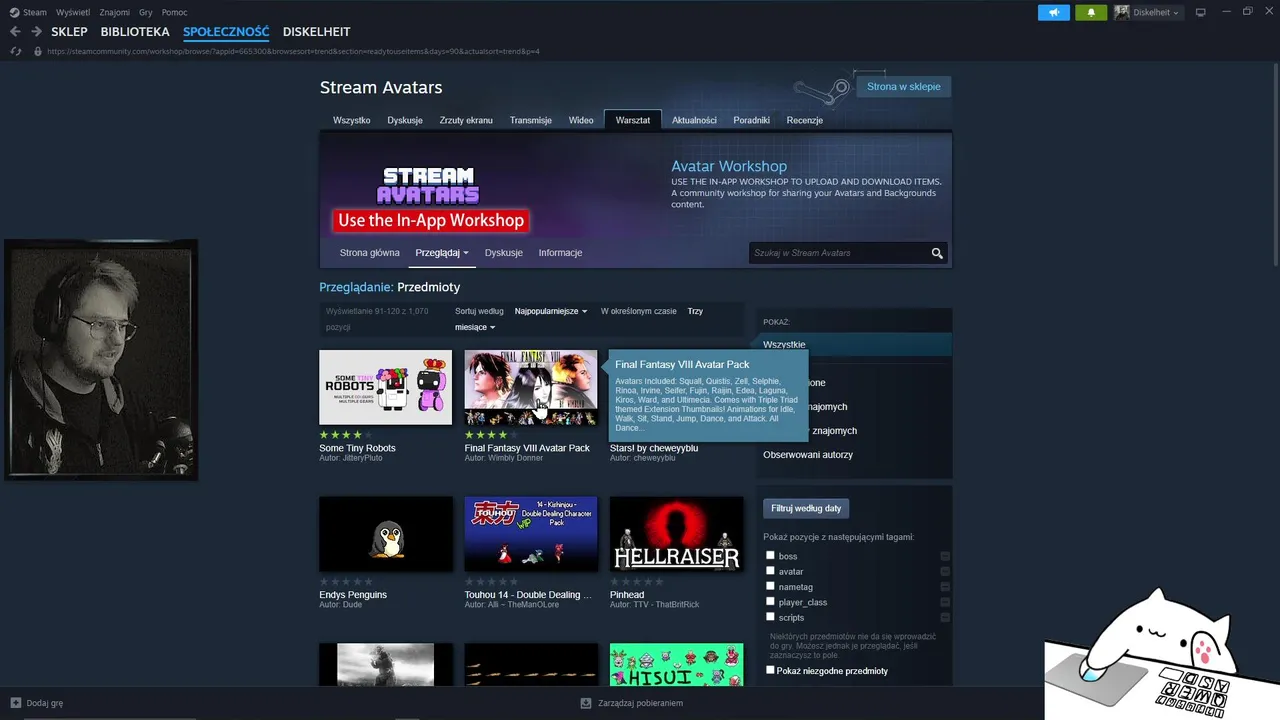Open workshop Strona główna link
Screen dimensions: 1280x720
(x=370, y=253)
